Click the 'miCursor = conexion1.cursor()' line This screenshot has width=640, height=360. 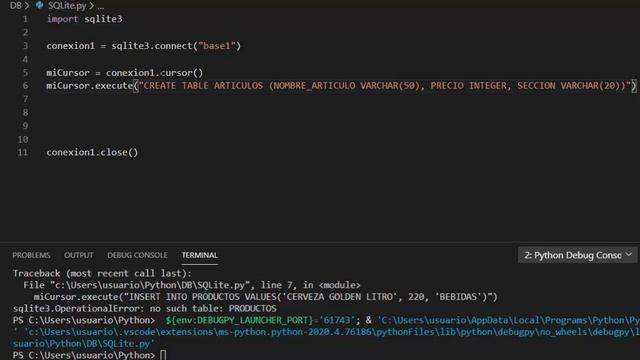(124, 73)
